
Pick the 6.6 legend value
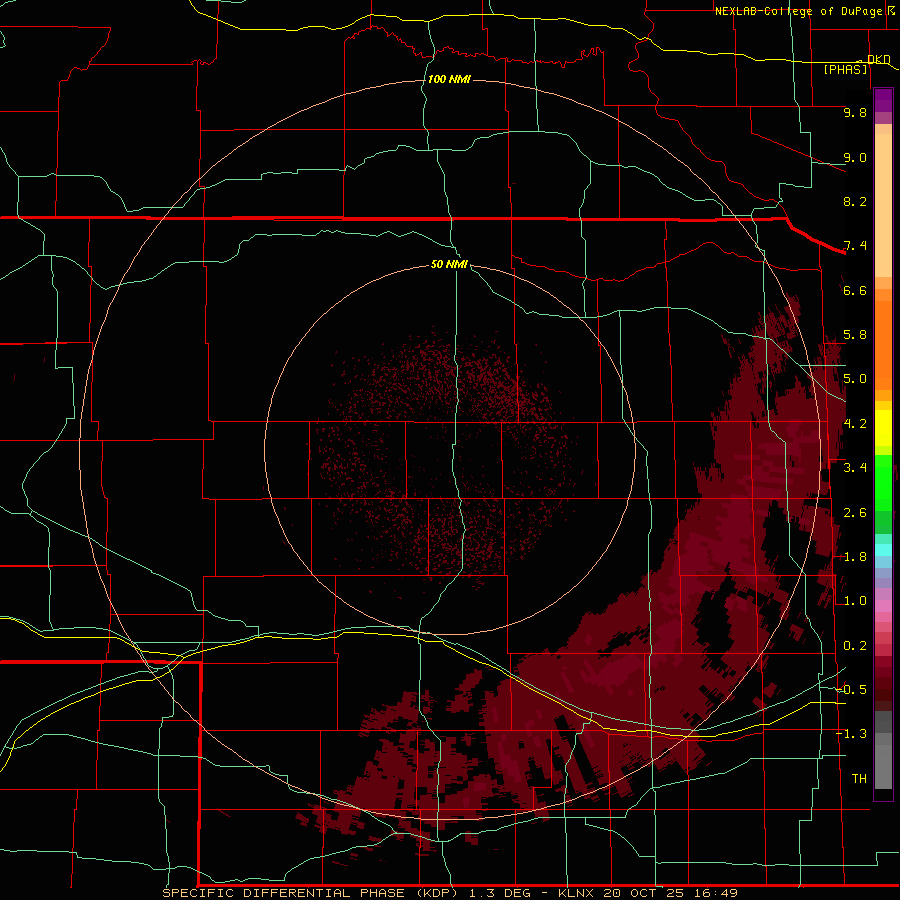pos(855,290)
